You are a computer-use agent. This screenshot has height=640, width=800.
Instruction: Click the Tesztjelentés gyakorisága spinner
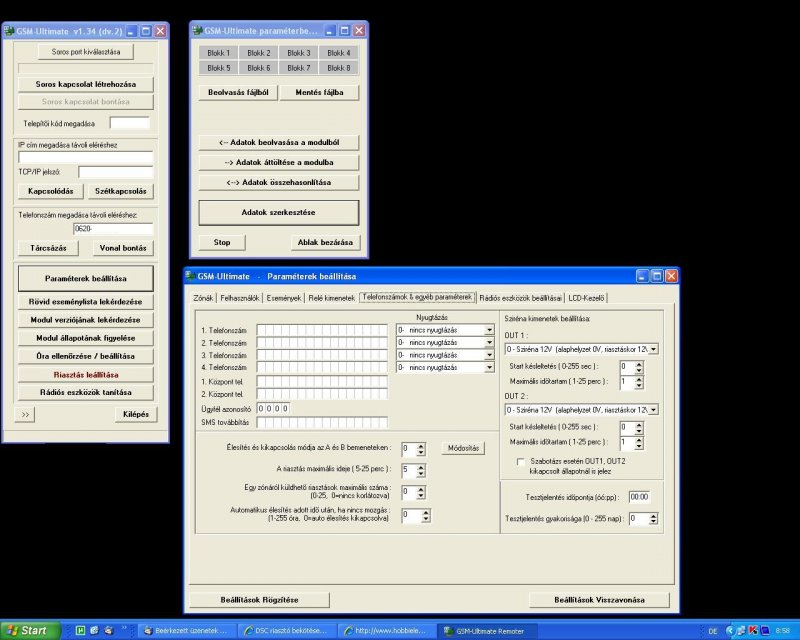pos(654,519)
